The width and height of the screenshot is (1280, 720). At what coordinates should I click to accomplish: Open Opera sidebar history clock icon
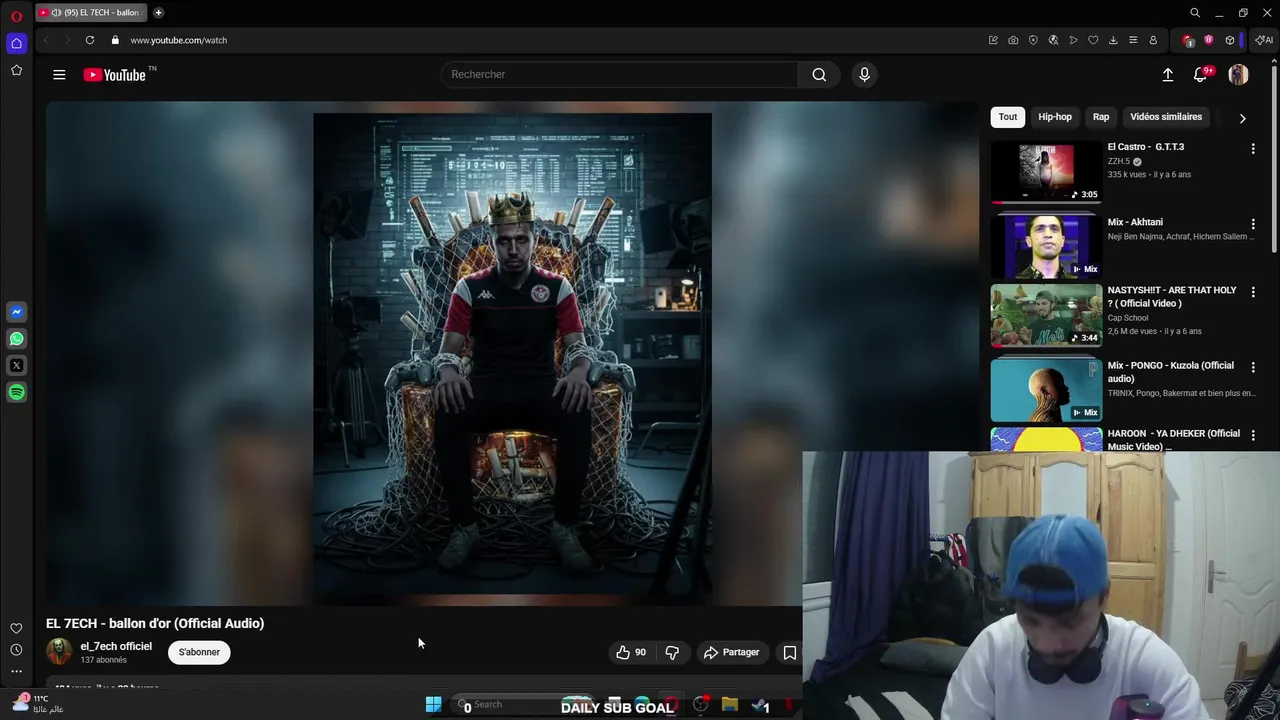pos(16,650)
